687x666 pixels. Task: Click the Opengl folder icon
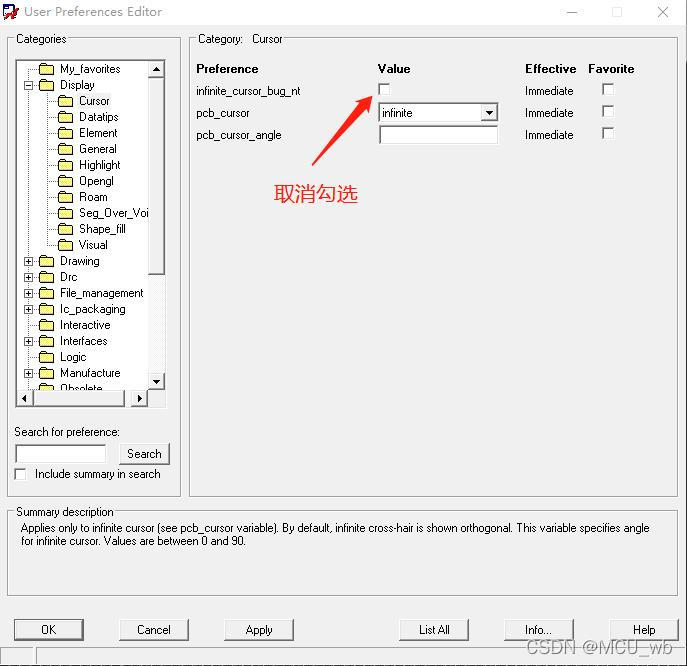(x=65, y=181)
